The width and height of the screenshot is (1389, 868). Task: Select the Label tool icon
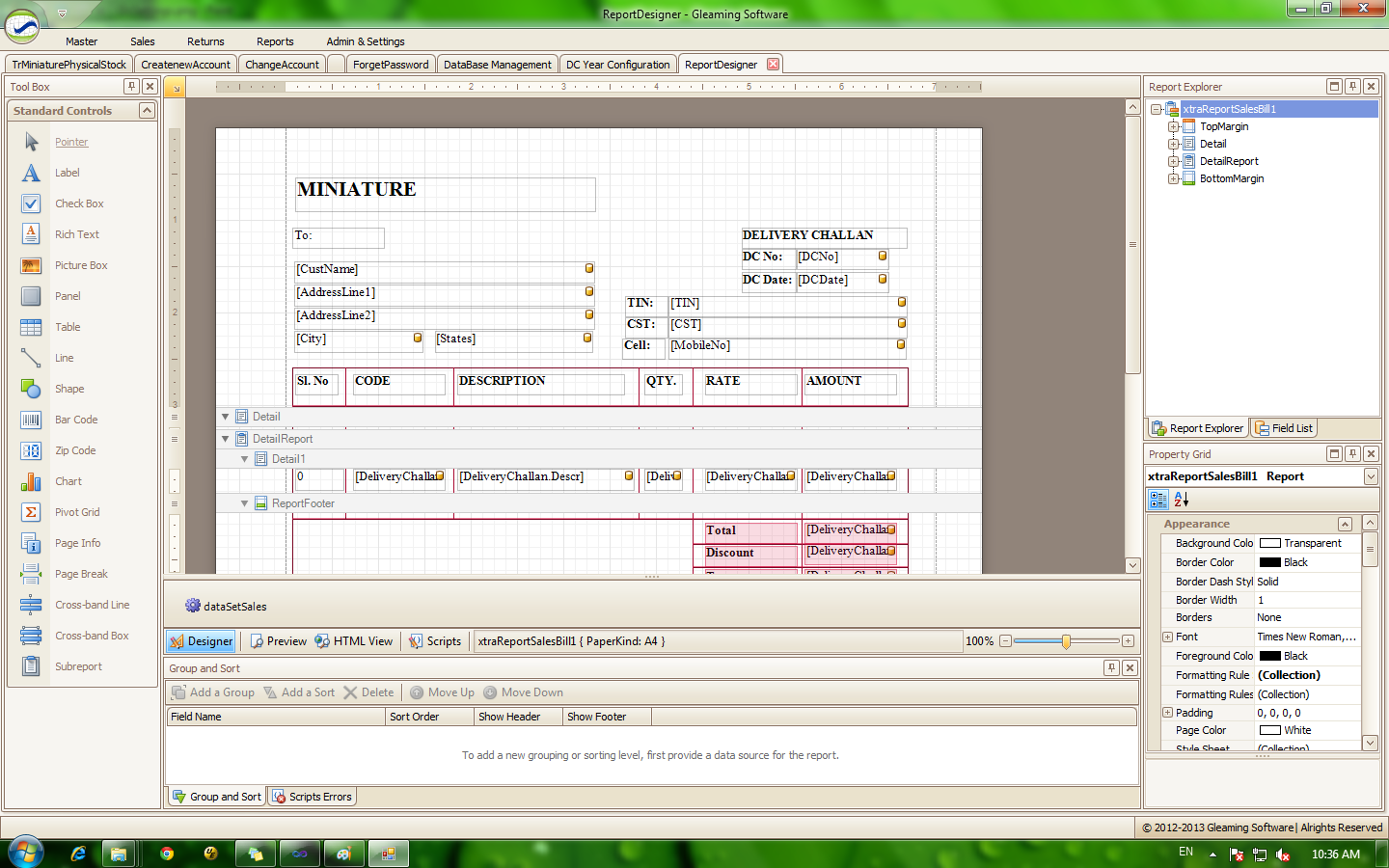31,173
